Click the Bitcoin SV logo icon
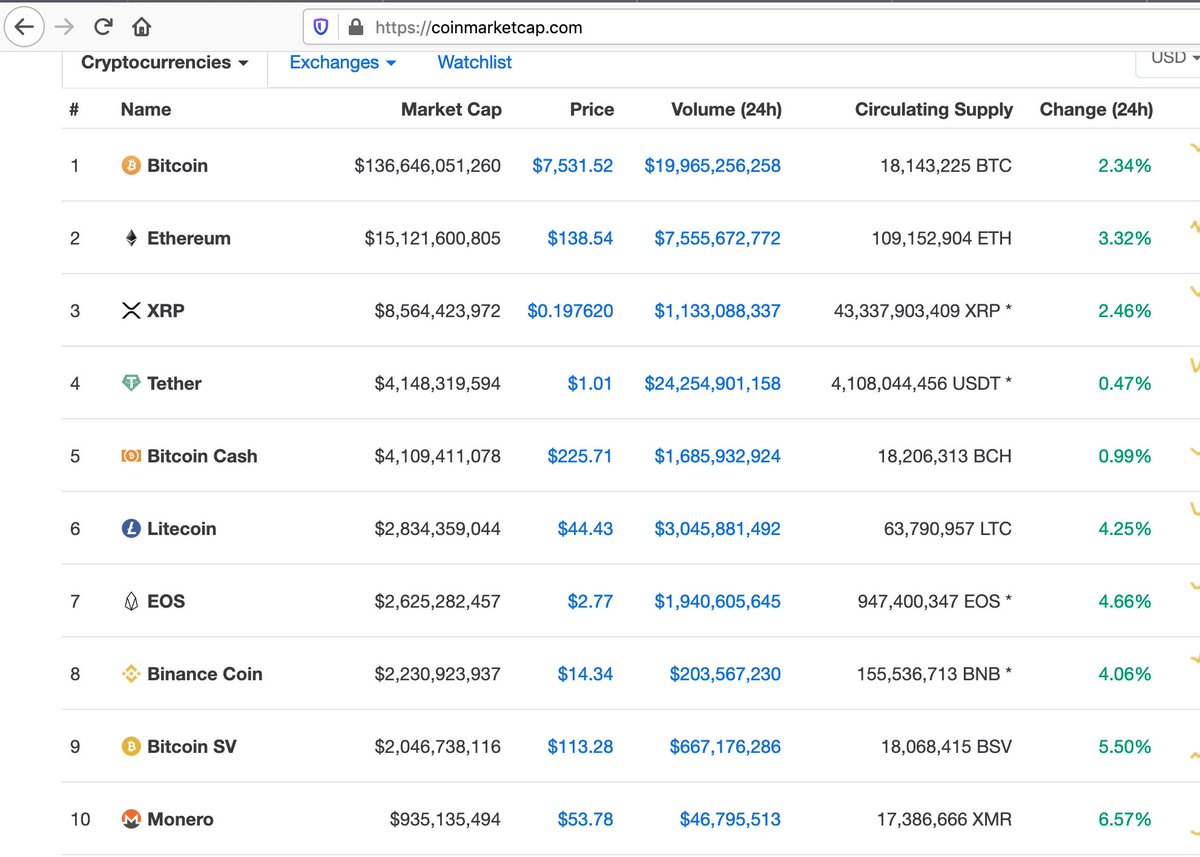 click(131, 746)
